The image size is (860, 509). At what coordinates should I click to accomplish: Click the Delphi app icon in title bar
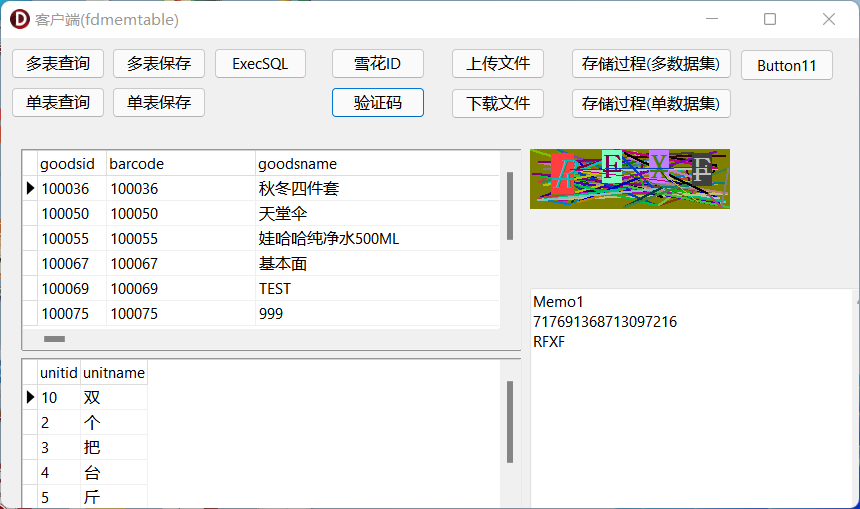pyautogui.click(x=20, y=19)
